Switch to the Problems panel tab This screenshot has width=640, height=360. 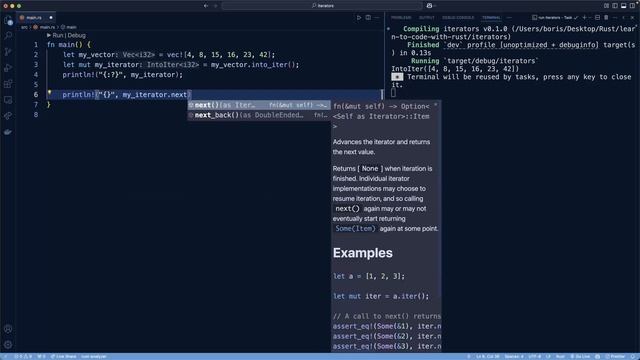[401, 18]
